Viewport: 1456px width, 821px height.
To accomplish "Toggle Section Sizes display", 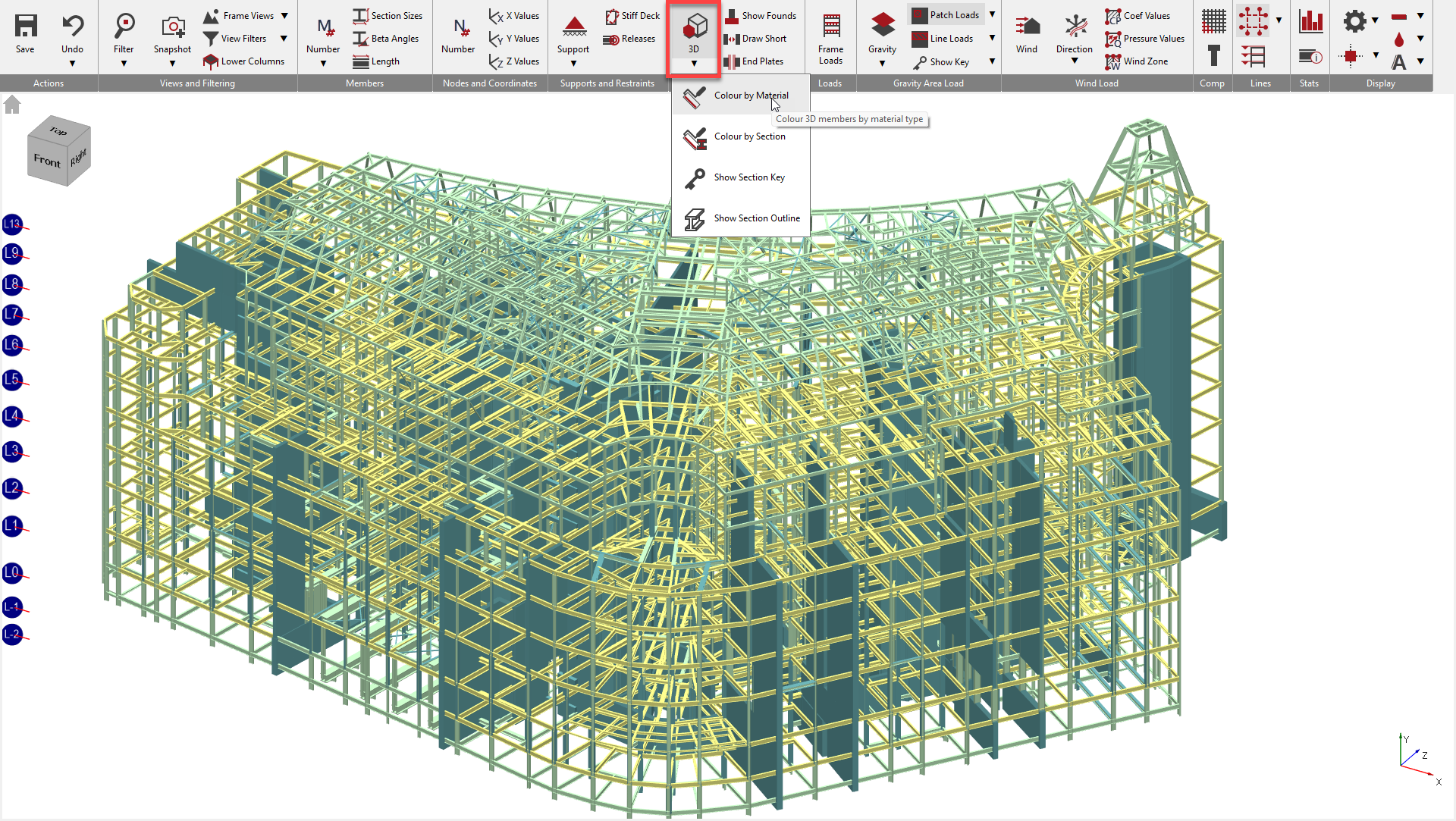I will [x=388, y=16].
